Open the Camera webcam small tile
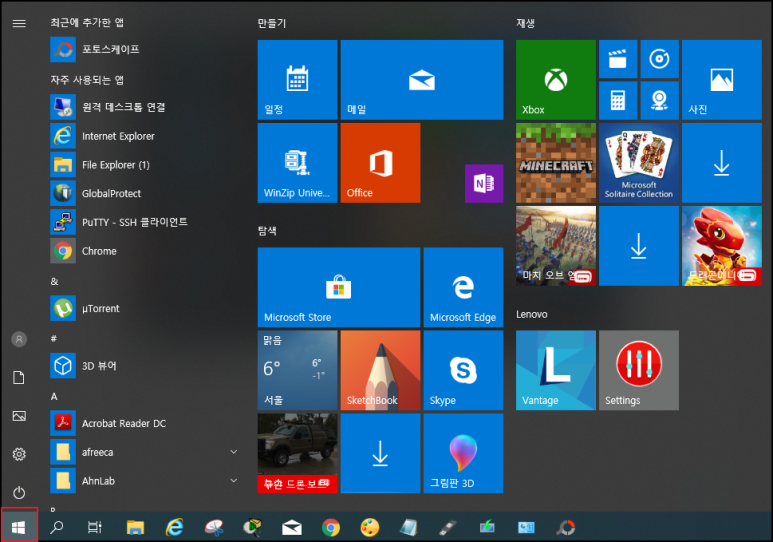 coord(659,101)
